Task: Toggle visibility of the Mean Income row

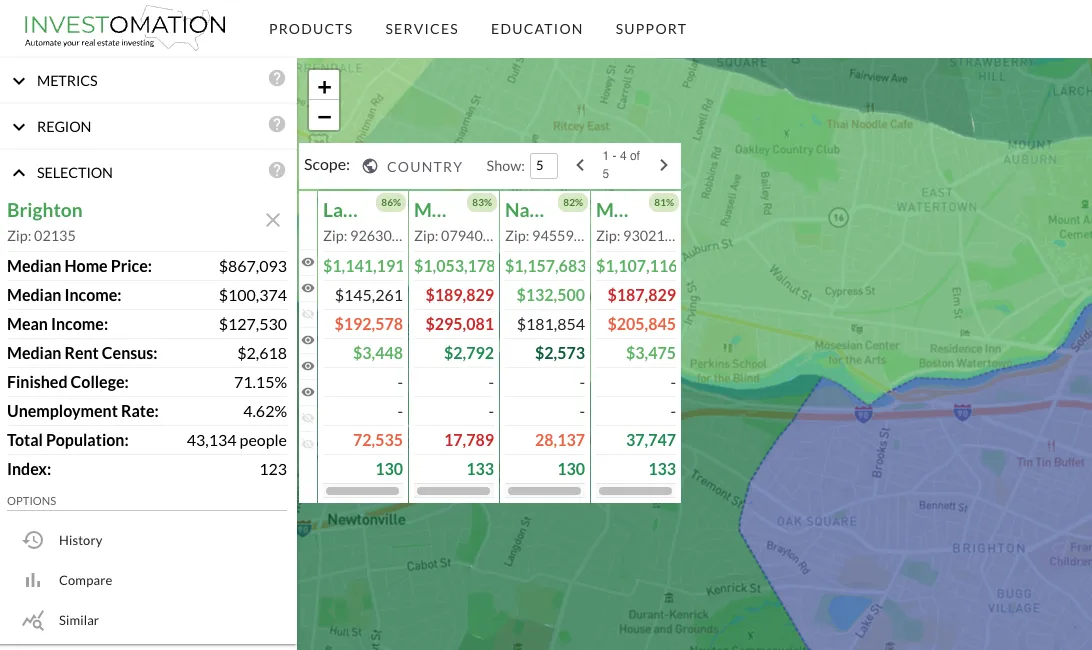Action: click(x=308, y=314)
